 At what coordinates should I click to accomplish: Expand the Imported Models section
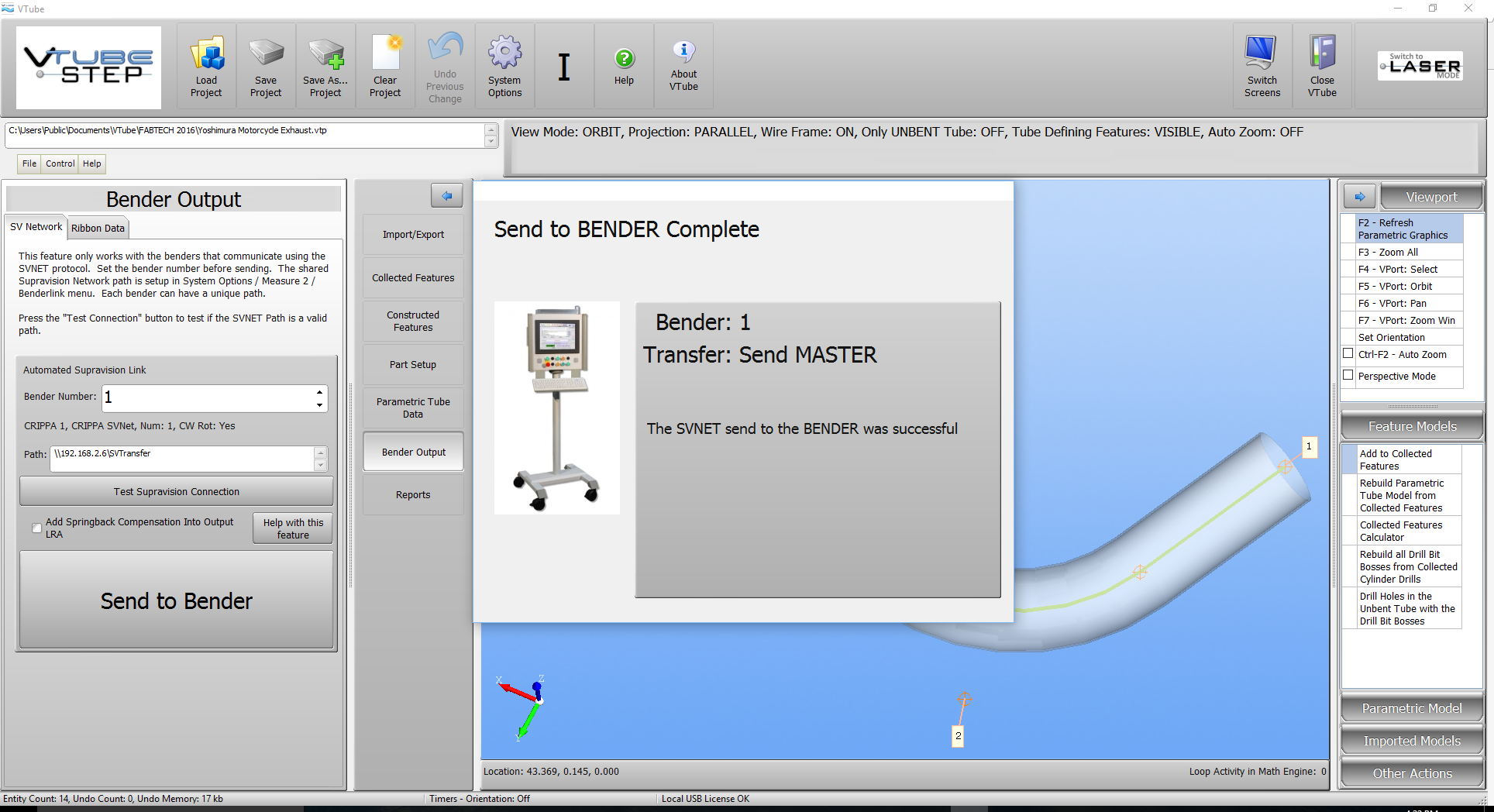[x=1412, y=741]
